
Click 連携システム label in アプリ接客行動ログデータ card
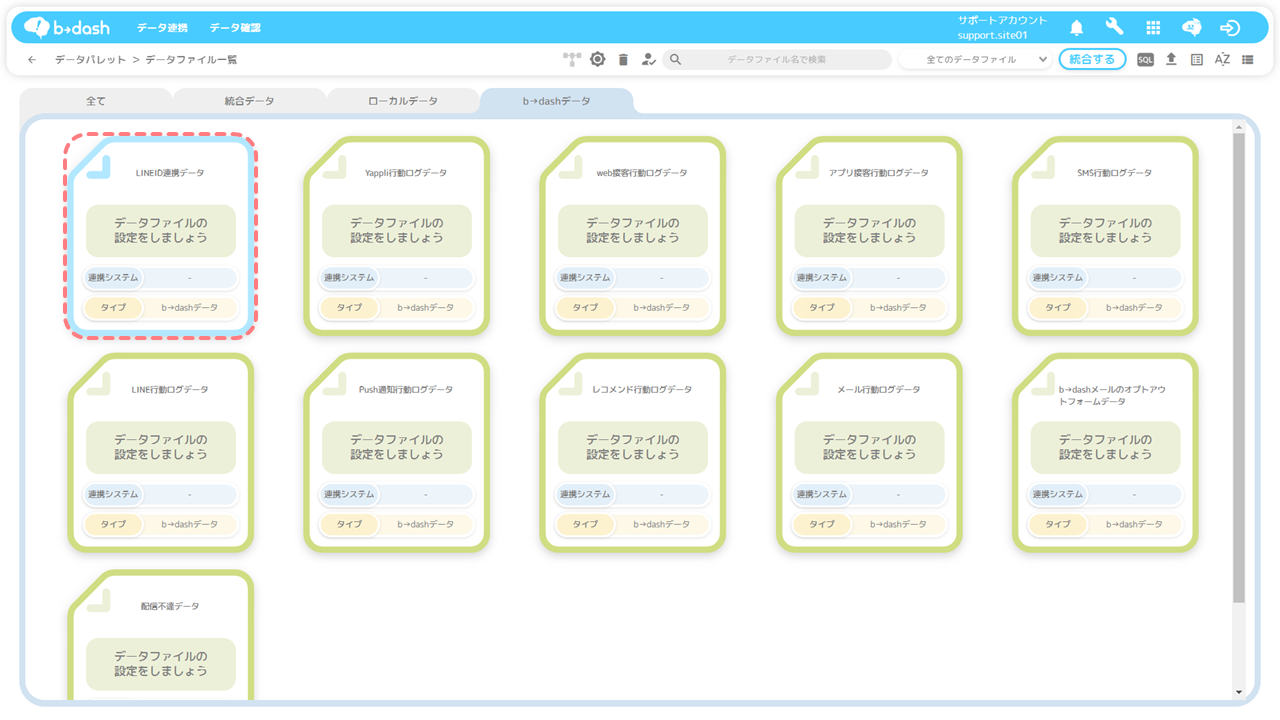point(821,278)
